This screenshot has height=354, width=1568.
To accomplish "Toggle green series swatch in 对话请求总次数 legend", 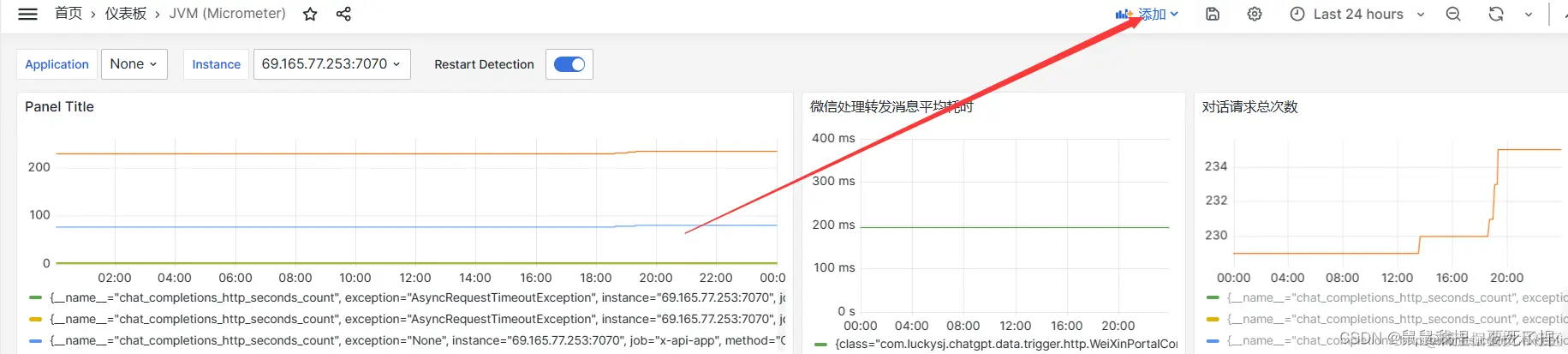I will (x=1213, y=297).
